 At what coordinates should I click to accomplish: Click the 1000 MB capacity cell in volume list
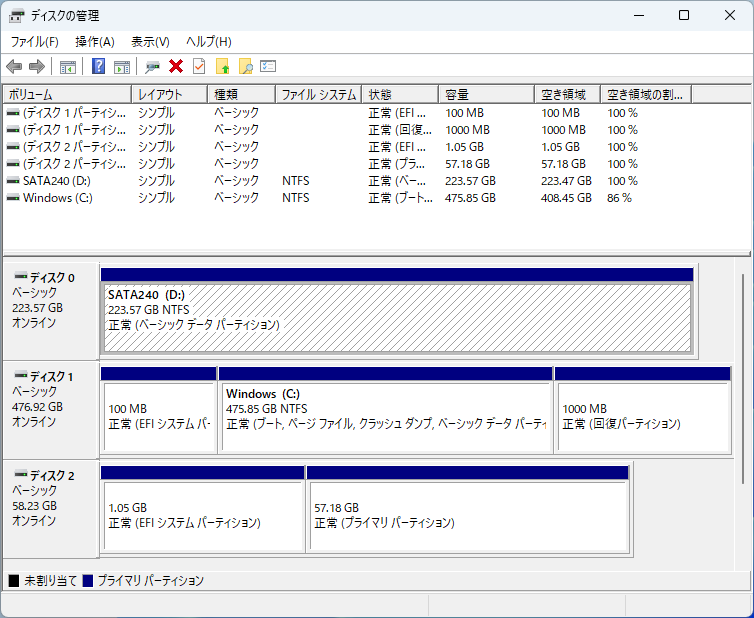click(467, 130)
